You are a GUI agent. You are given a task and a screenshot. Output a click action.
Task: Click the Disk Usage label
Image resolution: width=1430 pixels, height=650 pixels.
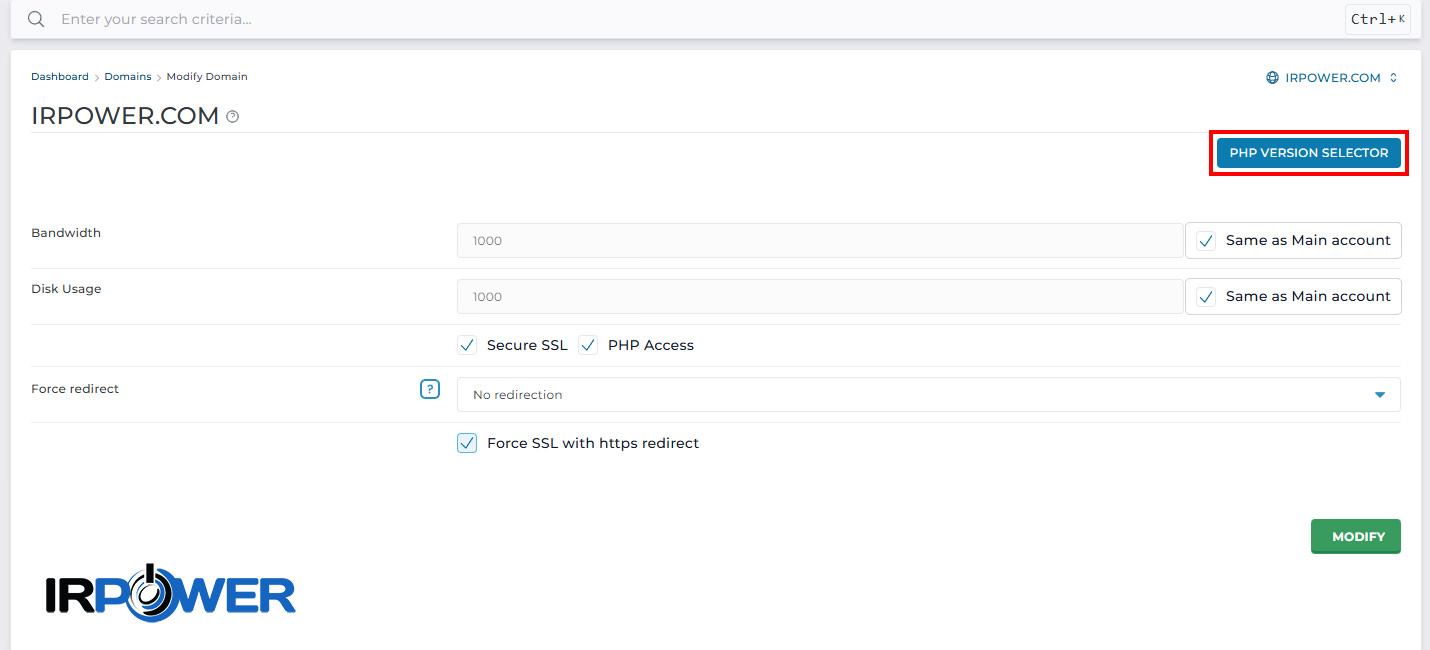coord(66,289)
